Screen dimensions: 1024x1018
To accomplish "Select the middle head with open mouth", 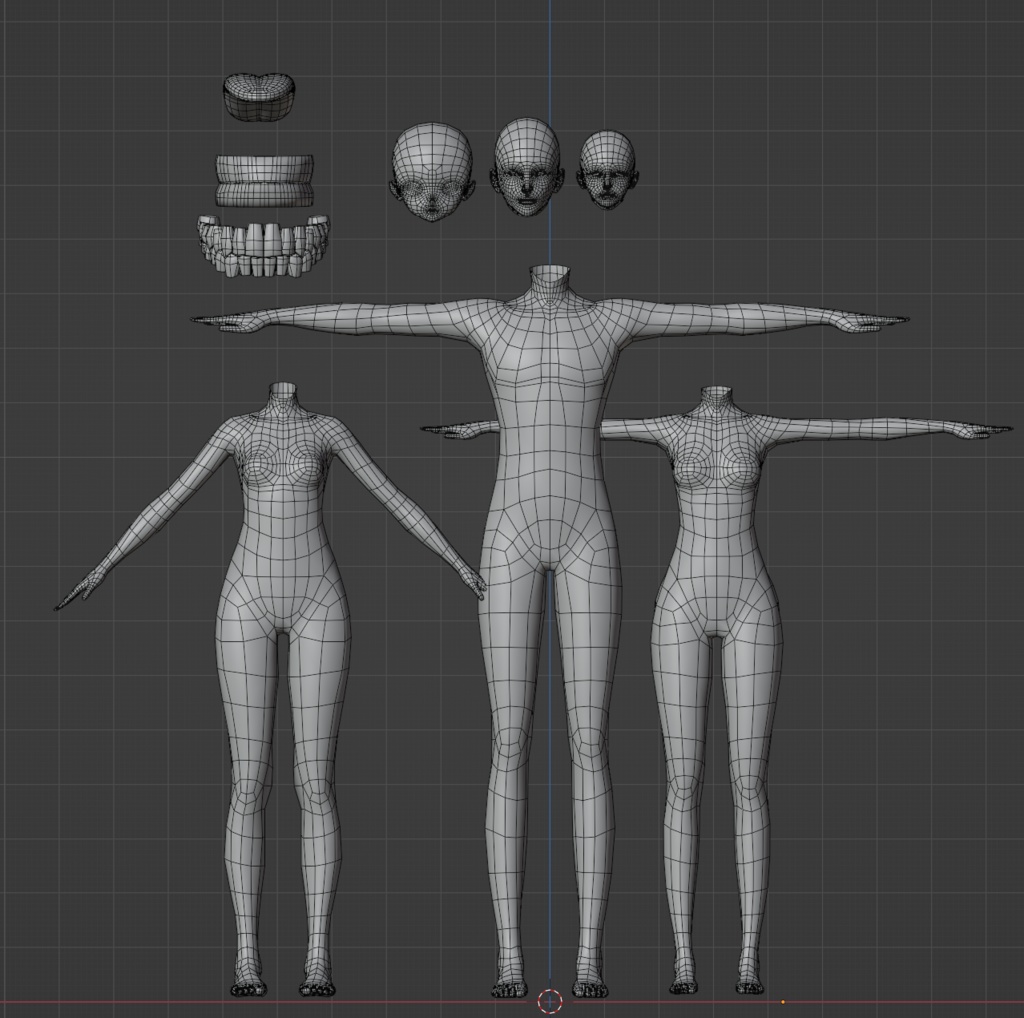I will coord(528,167).
